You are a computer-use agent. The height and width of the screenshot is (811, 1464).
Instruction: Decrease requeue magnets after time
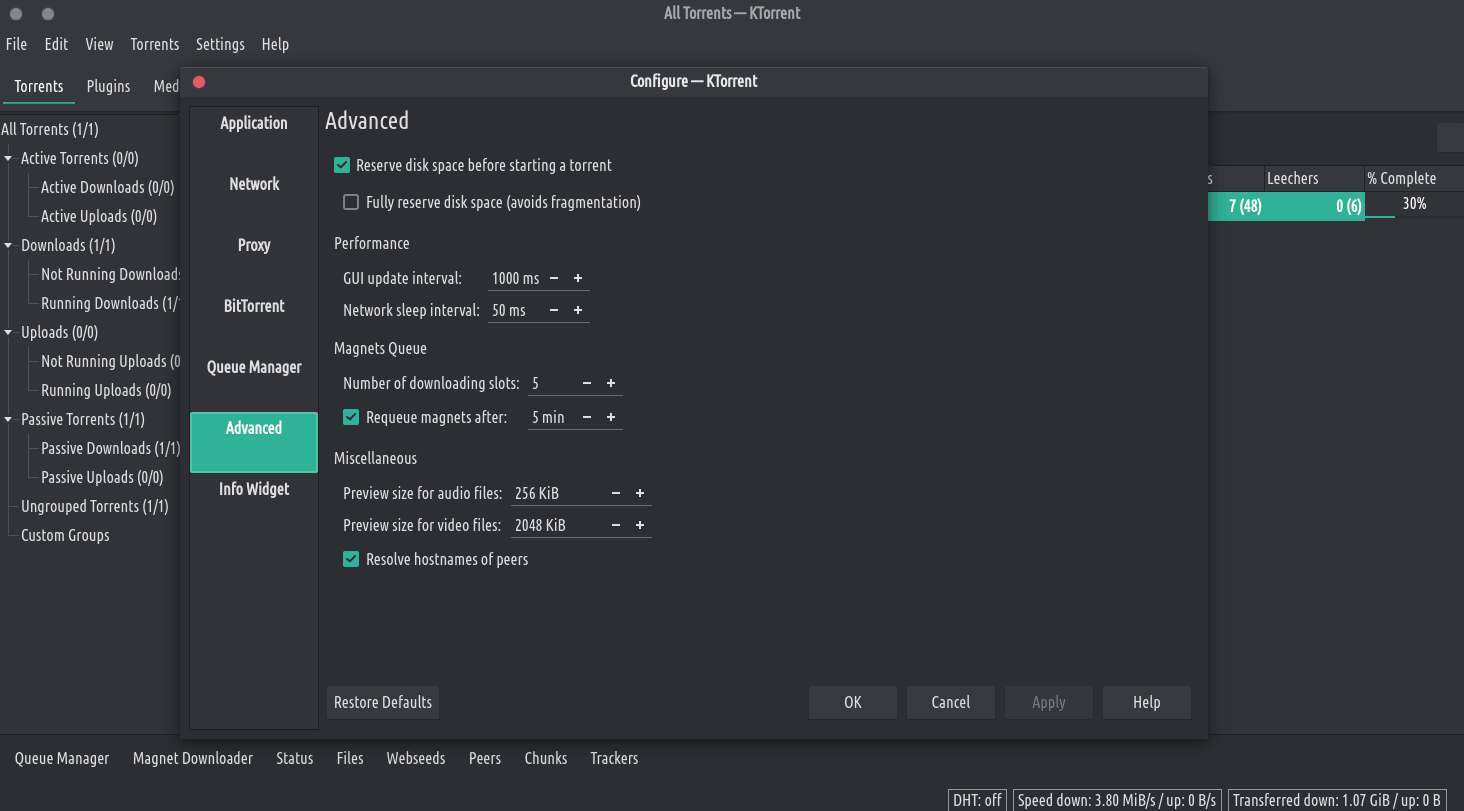pyautogui.click(x=587, y=418)
